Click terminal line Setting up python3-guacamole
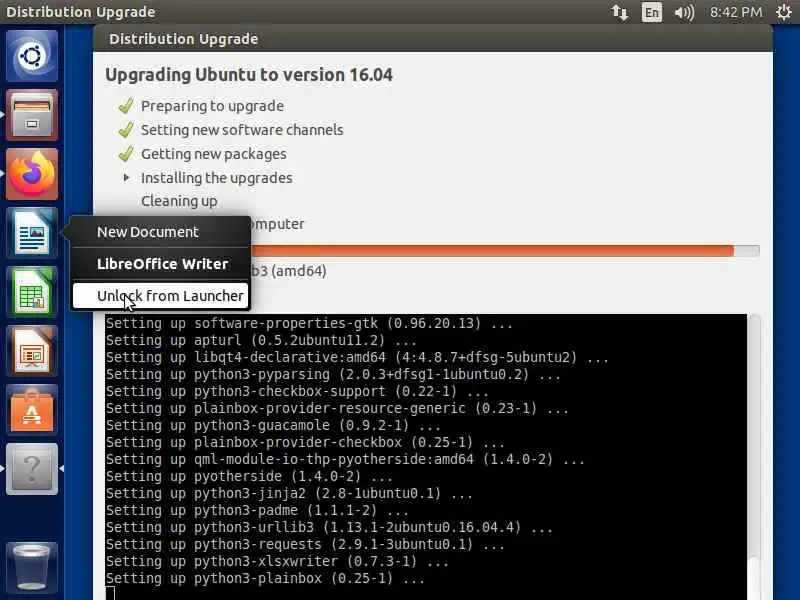This screenshot has height=600, width=800. (x=273, y=425)
